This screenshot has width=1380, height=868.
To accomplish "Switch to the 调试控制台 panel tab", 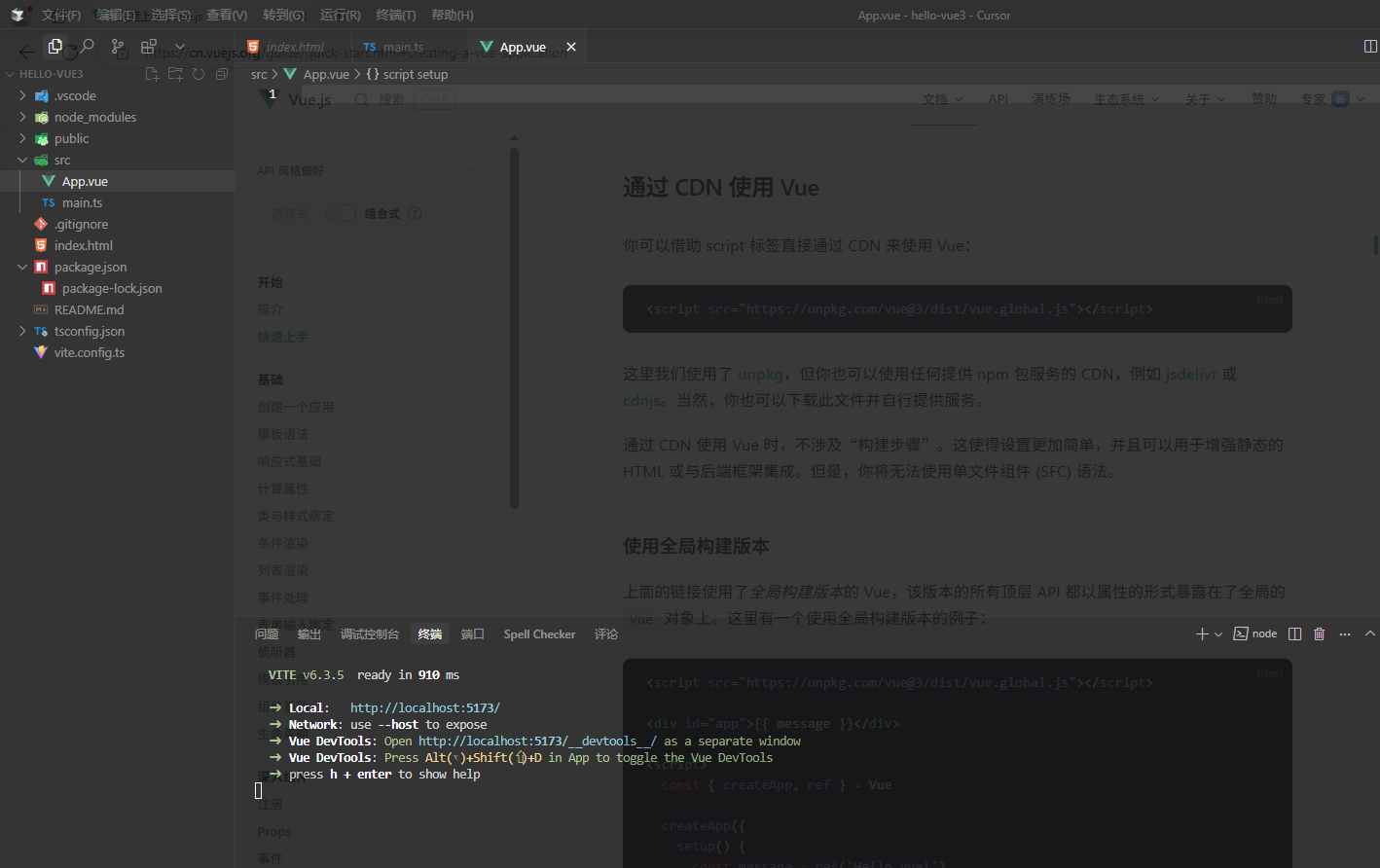I will click(x=370, y=634).
